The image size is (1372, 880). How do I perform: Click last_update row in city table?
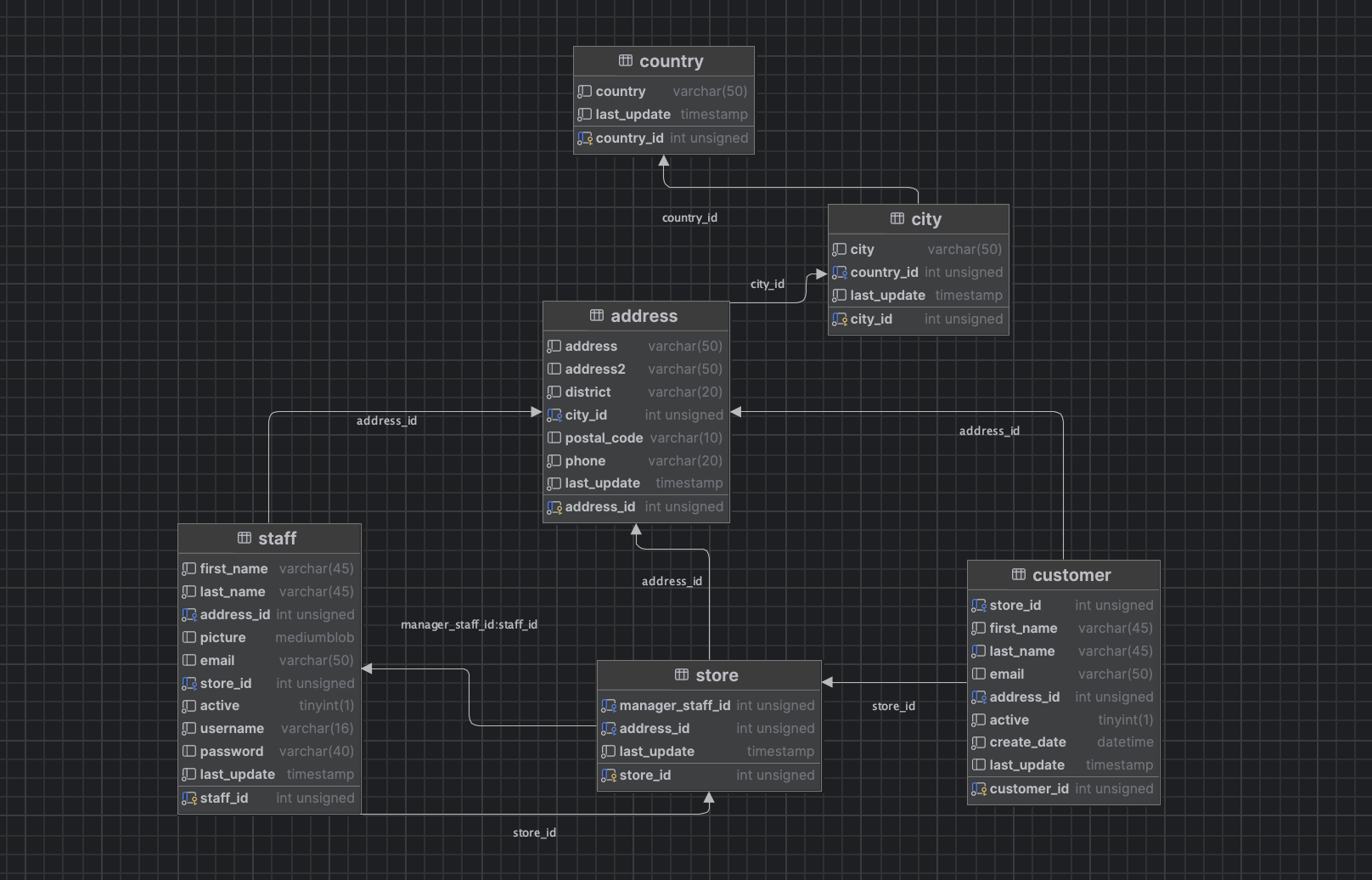click(x=919, y=295)
